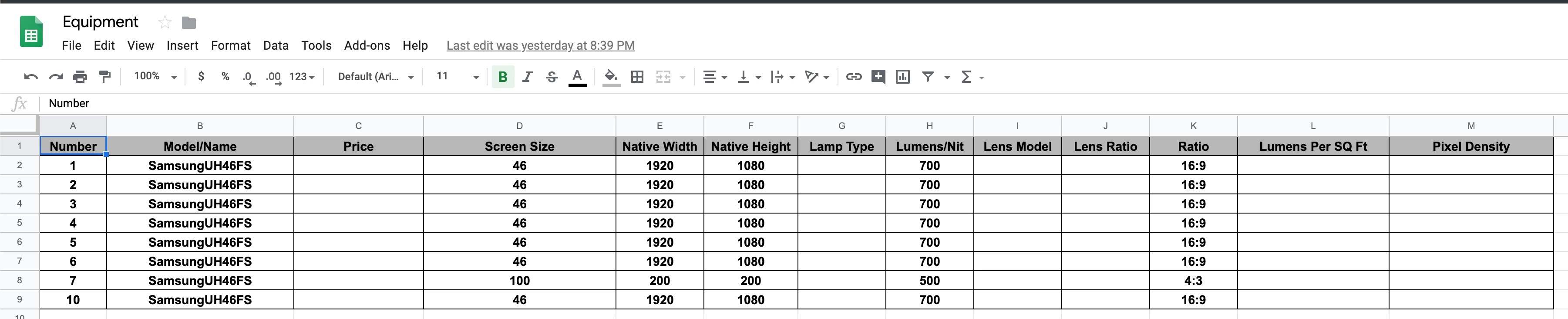Viewport: 1568px width, 319px height.
Task: Click the formula bar containing Number
Action: point(804,104)
